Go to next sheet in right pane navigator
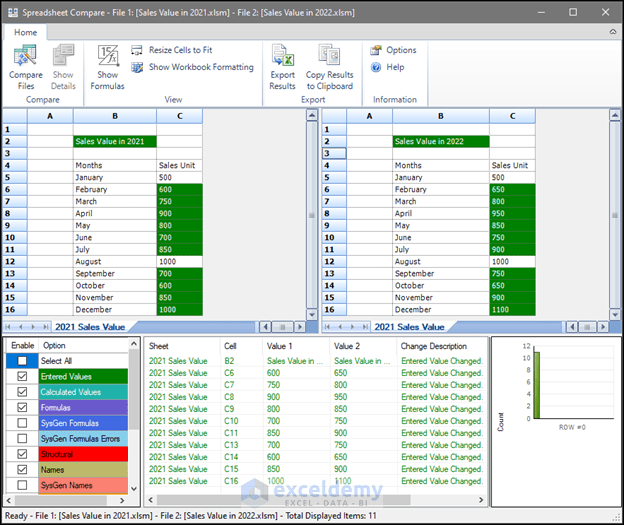 (x=353, y=327)
